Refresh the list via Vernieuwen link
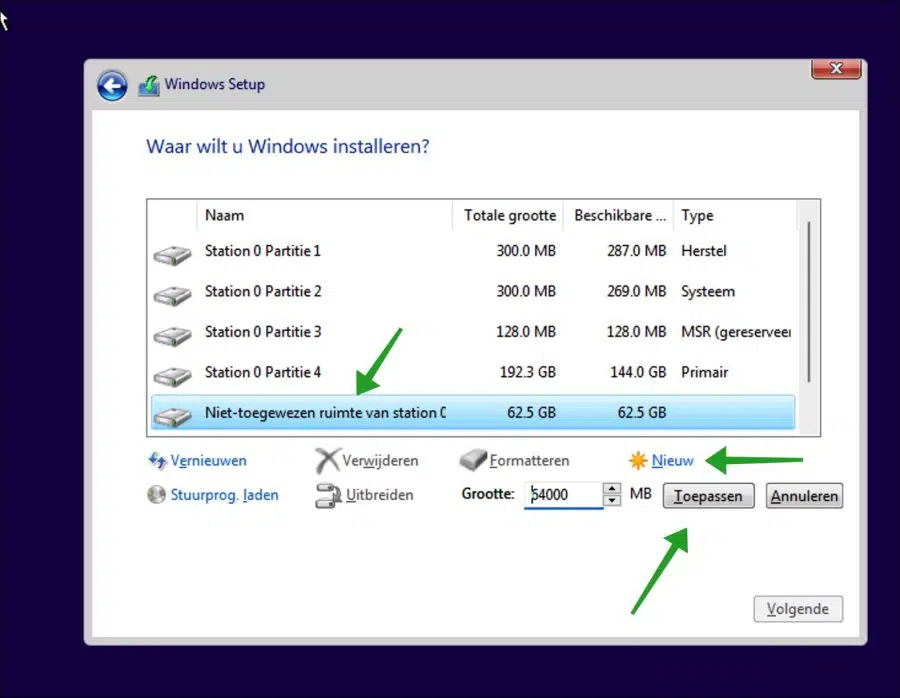Viewport: 900px width, 698px height. pyautogui.click(x=208, y=461)
